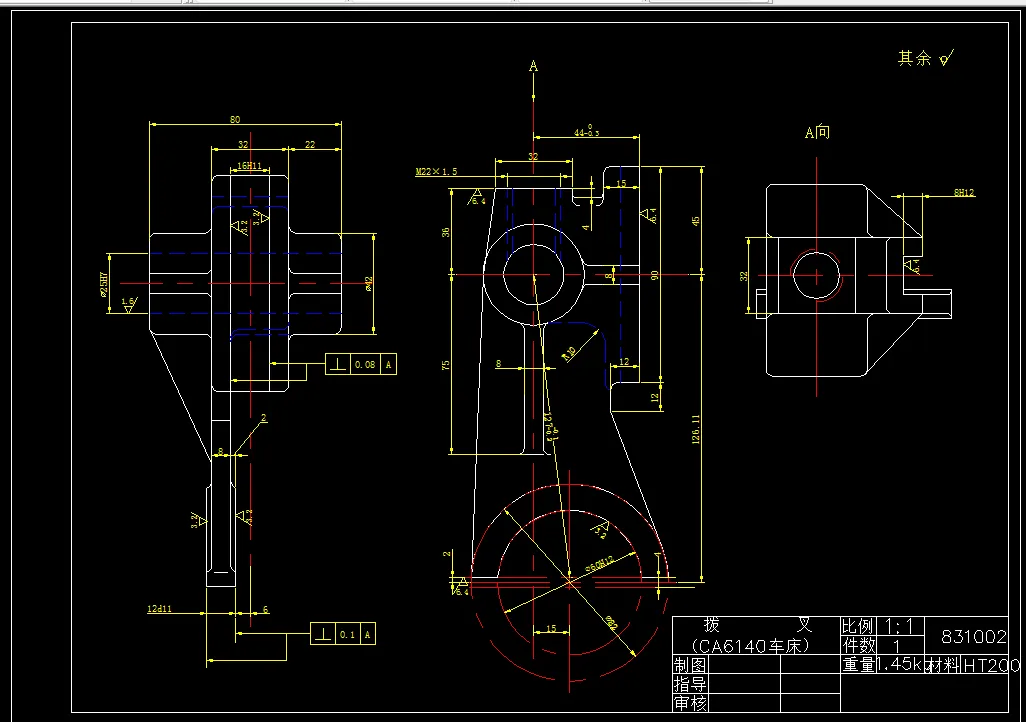
Task: Click the HT200 material value
Action: [991, 665]
